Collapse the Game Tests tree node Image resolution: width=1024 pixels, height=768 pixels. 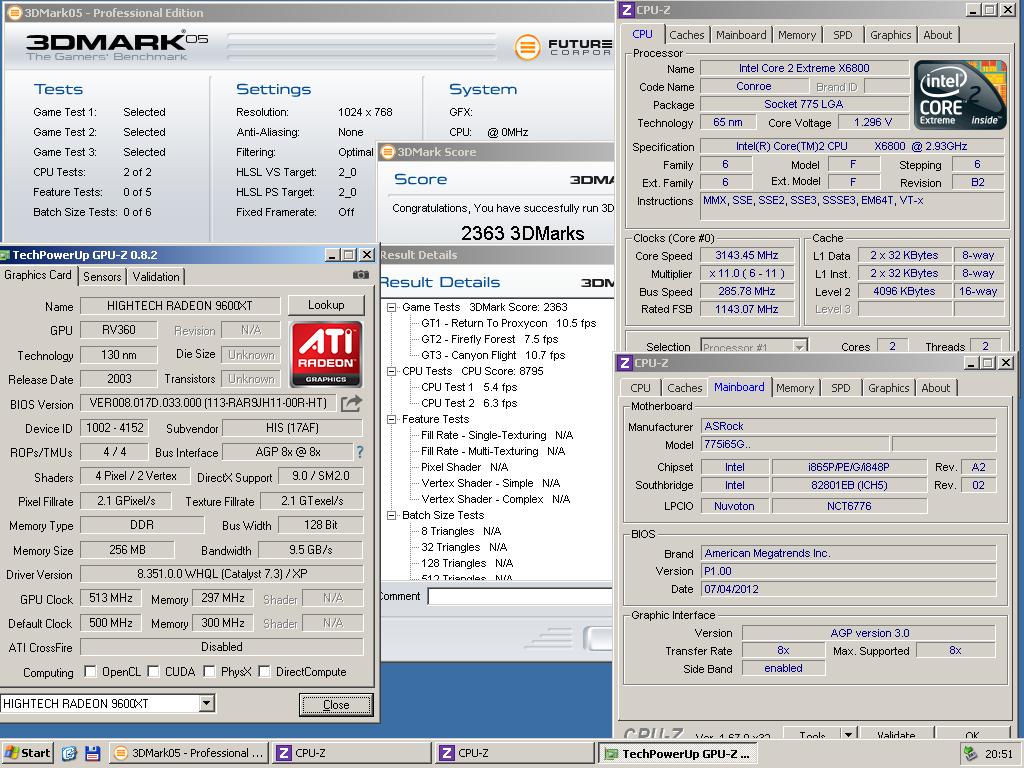(391, 307)
